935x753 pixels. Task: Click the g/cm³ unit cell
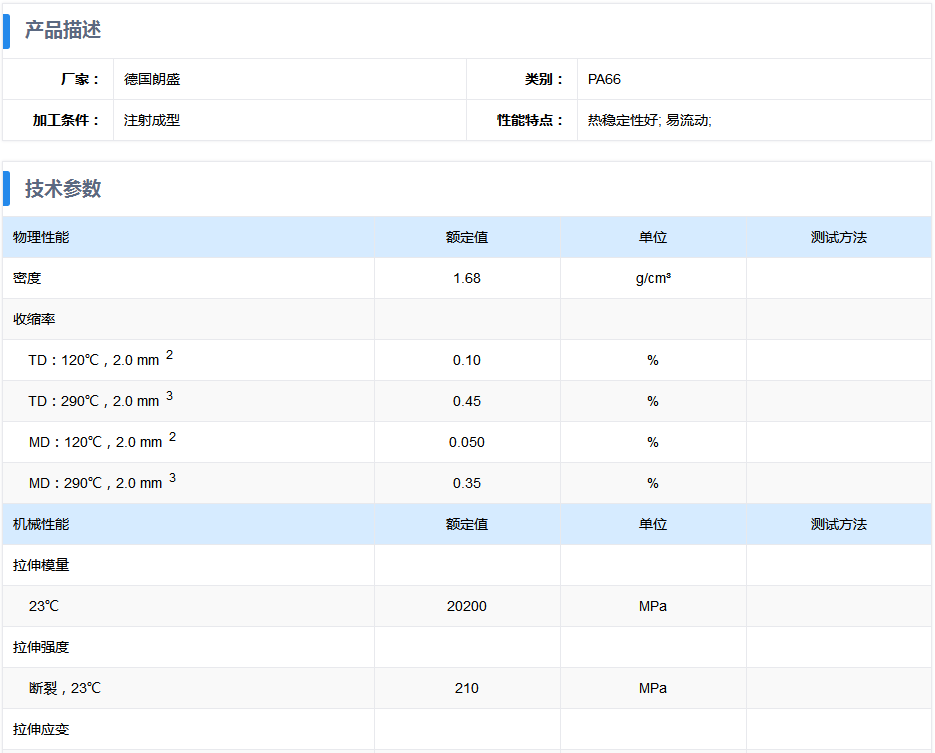pyautogui.click(x=653, y=278)
